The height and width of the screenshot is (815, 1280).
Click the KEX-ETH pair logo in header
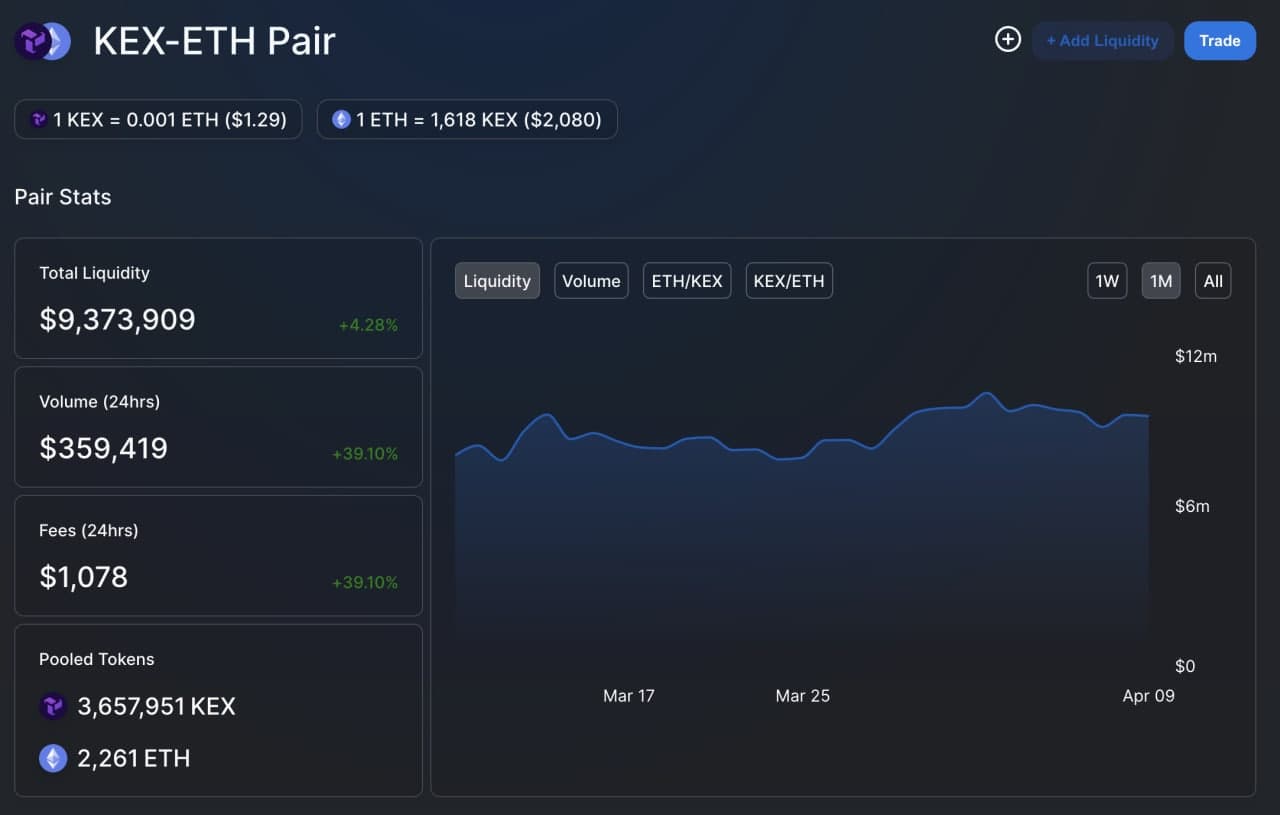tap(42, 41)
